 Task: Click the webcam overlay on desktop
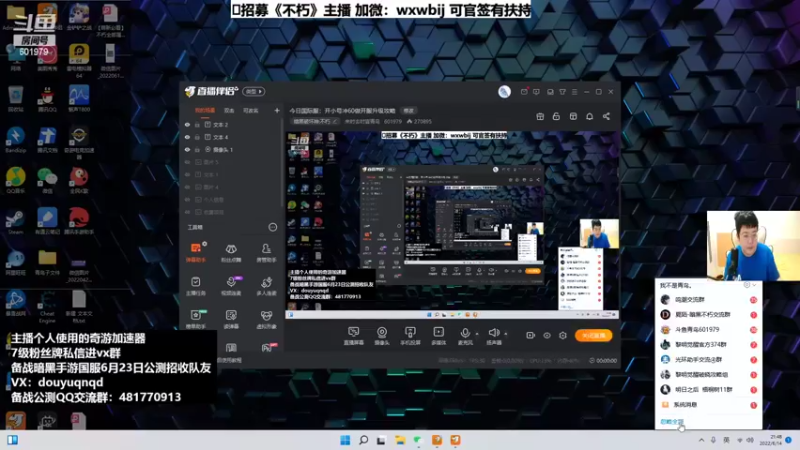pos(753,245)
